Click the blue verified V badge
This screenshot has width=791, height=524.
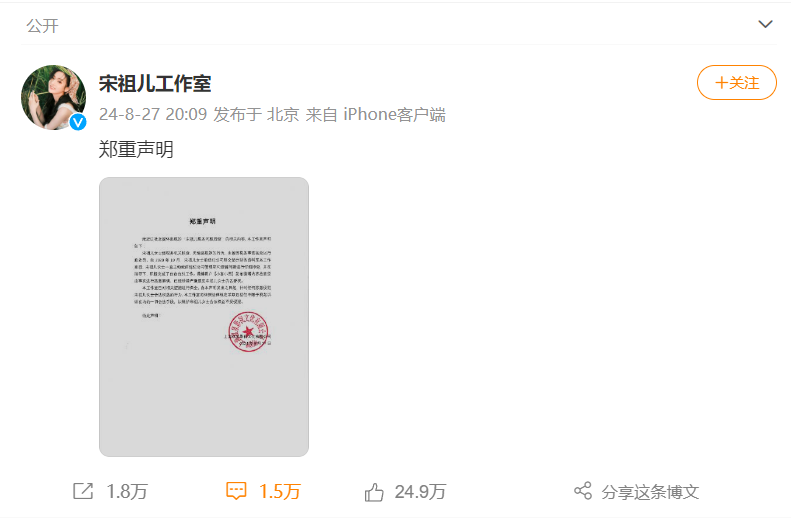pos(78,122)
